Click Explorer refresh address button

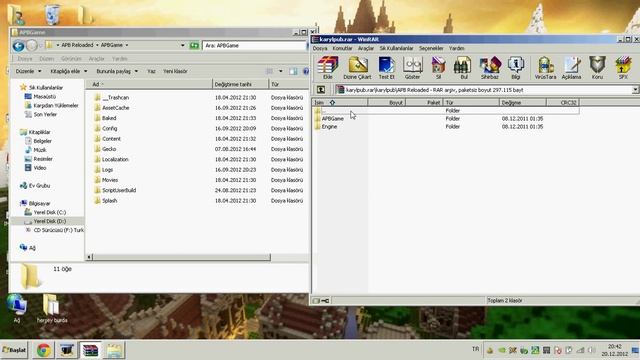coord(194,45)
